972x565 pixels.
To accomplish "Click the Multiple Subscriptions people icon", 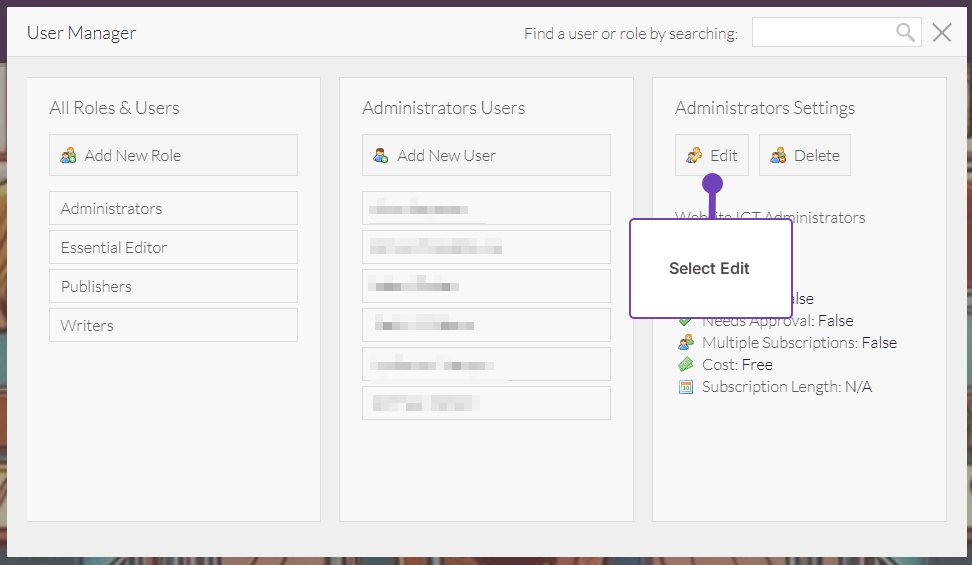I will click(x=686, y=342).
